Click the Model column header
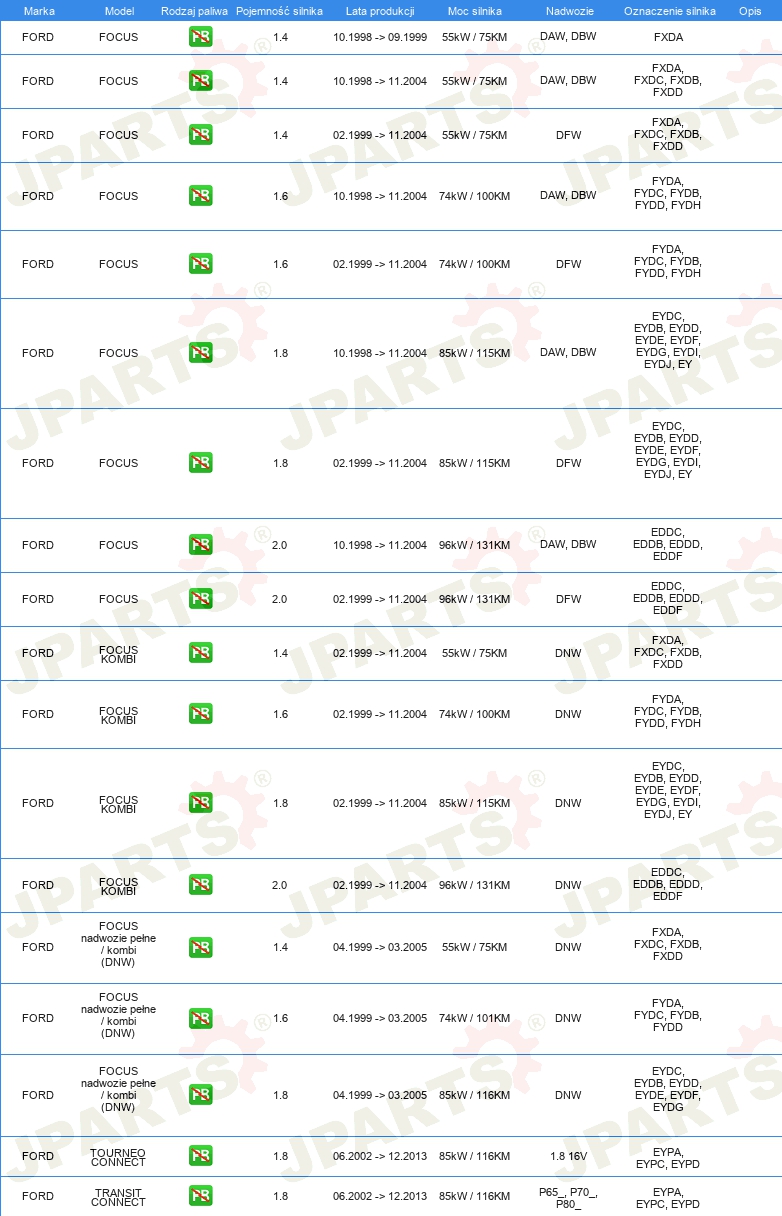Image resolution: width=782 pixels, height=1216 pixels. 119,11
